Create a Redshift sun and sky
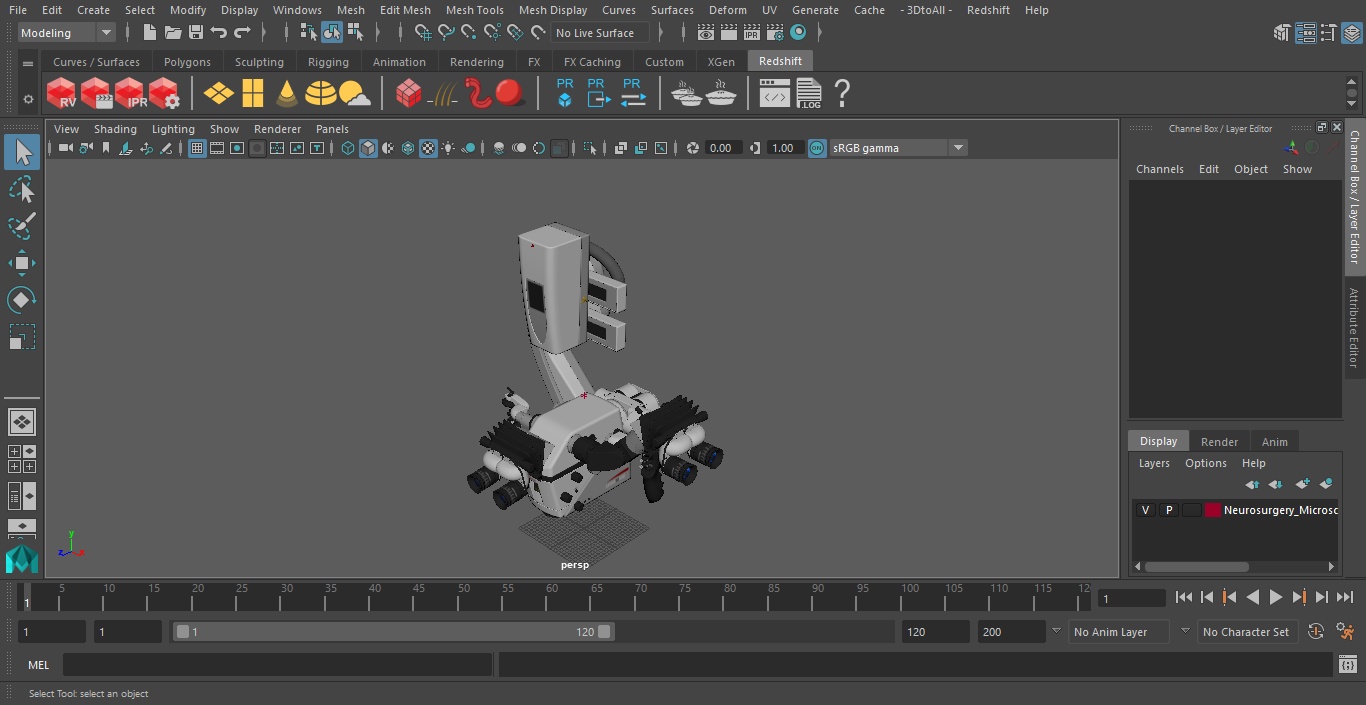1366x705 pixels. click(354, 94)
